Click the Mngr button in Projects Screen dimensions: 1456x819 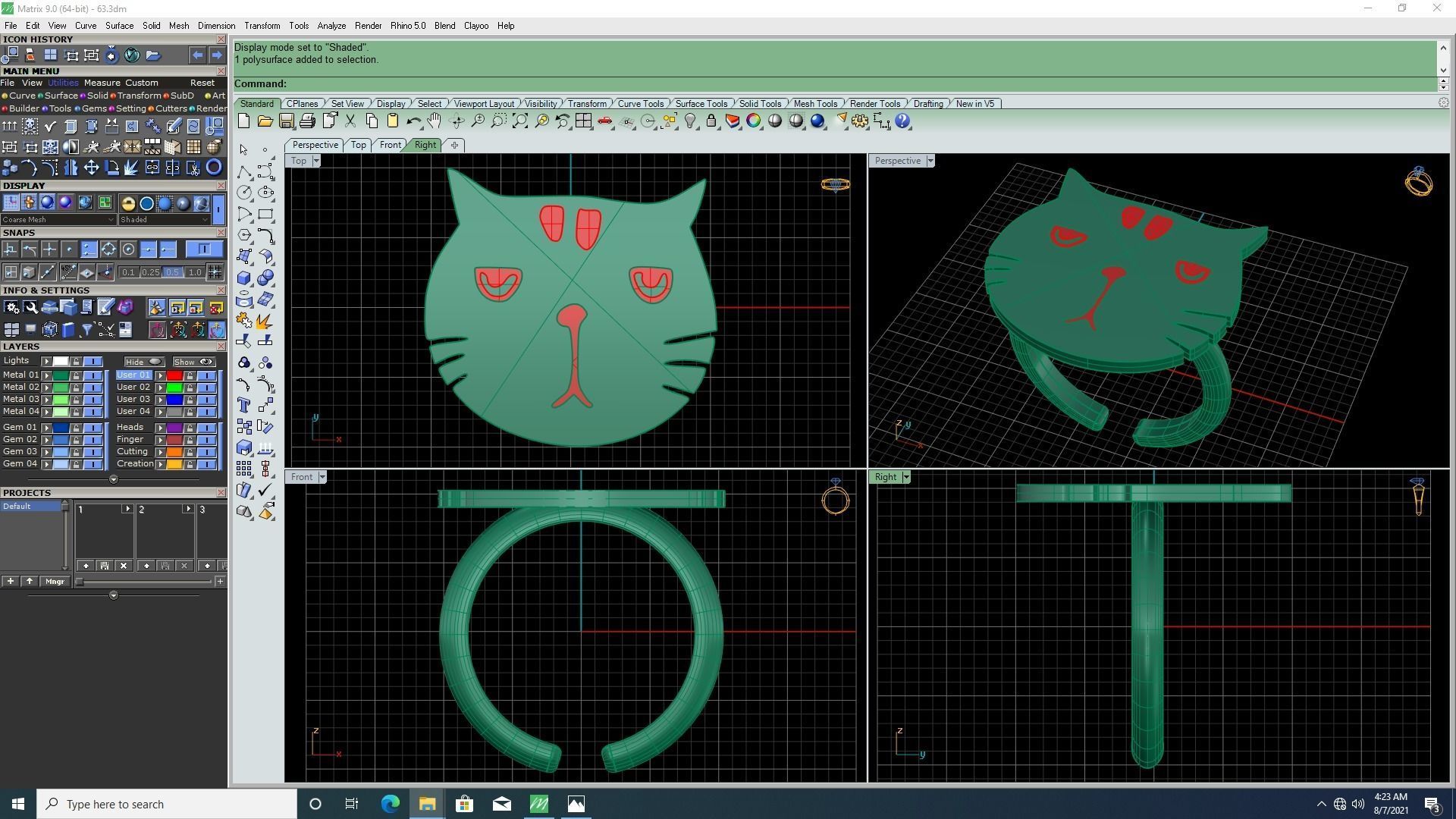pyautogui.click(x=55, y=582)
